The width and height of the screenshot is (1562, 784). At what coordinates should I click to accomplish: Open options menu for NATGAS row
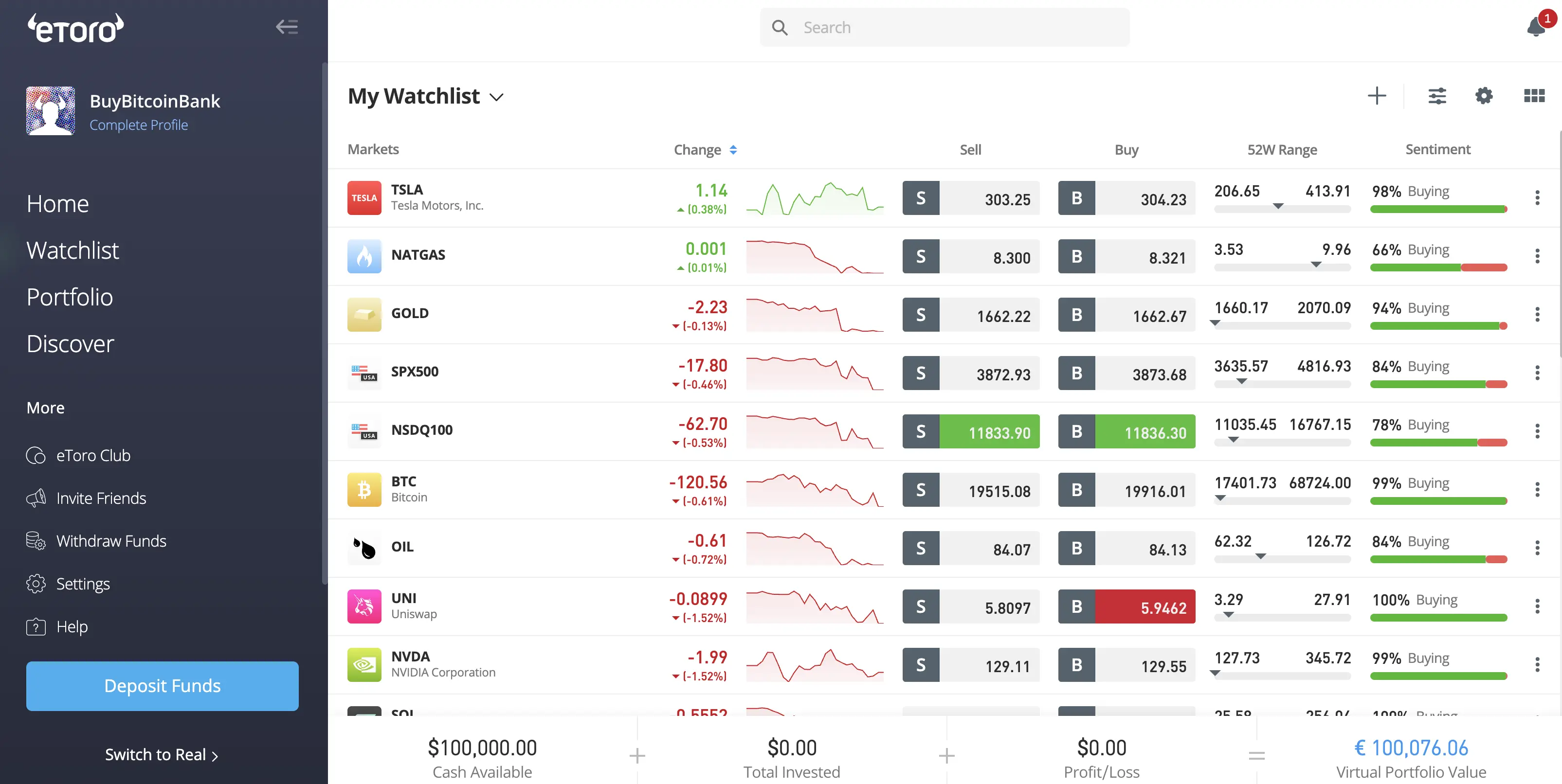pyautogui.click(x=1537, y=256)
